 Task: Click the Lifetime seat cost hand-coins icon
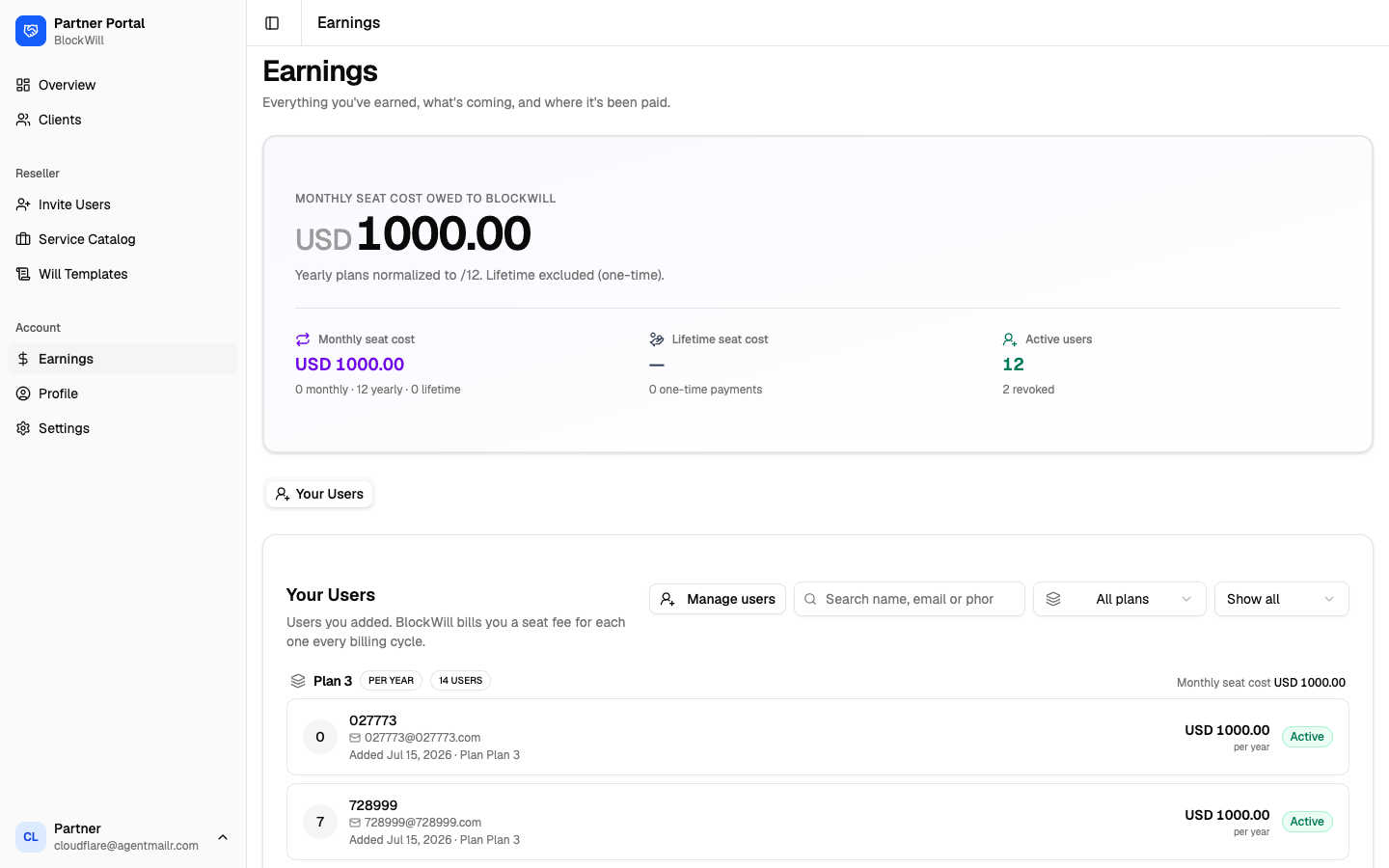[x=657, y=339]
